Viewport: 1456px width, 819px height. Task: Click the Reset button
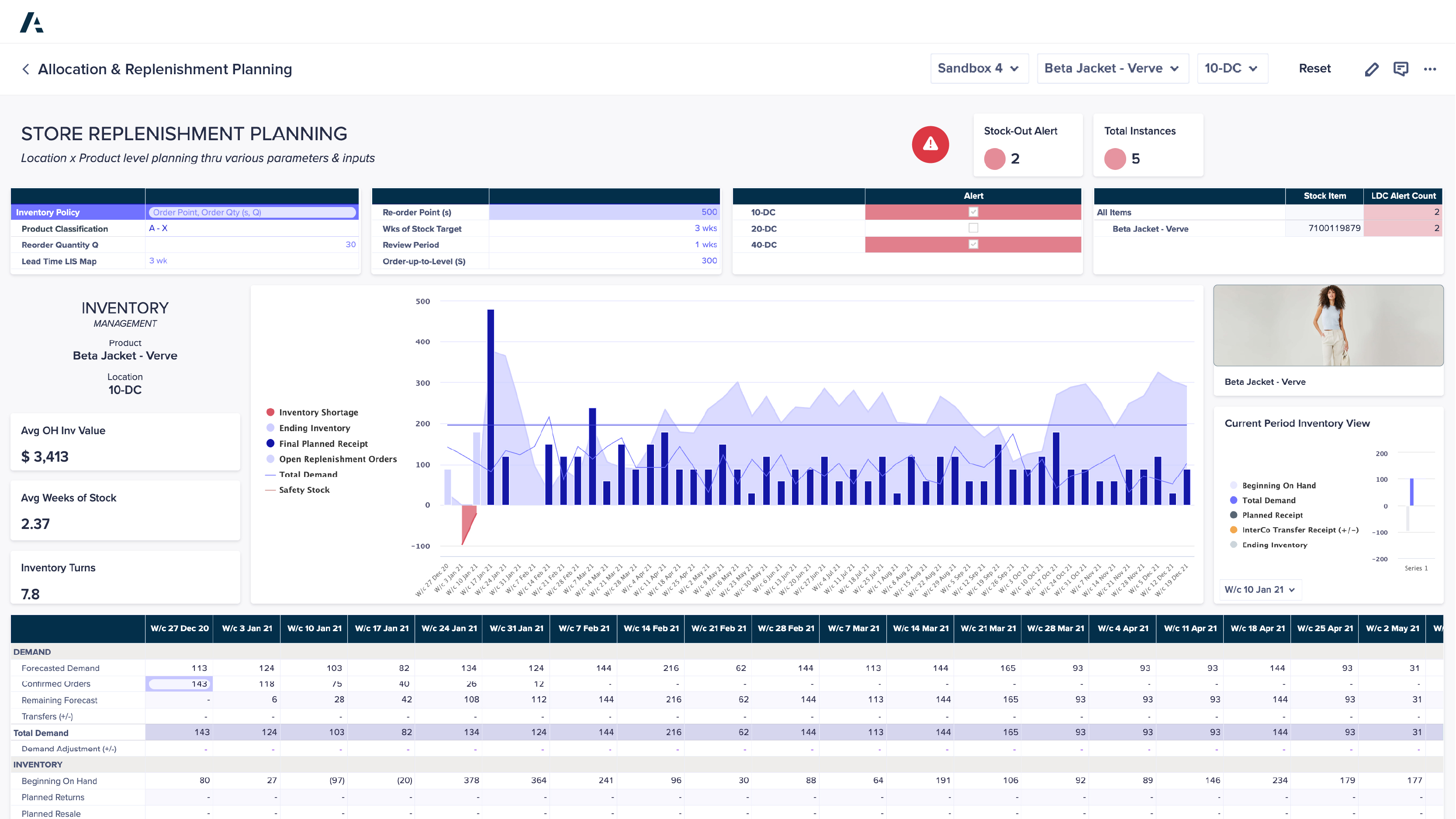pos(1314,69)
